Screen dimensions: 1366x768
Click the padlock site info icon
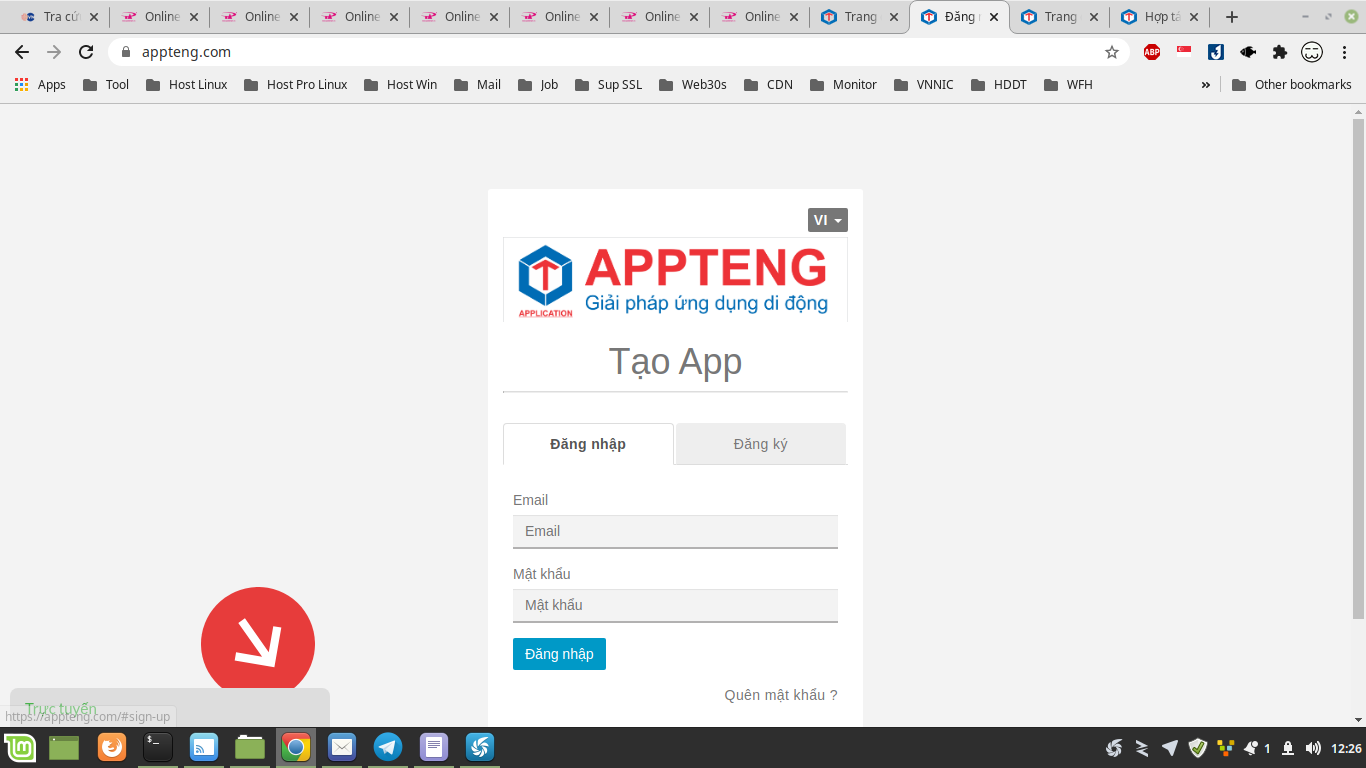[x=126, y=52]
